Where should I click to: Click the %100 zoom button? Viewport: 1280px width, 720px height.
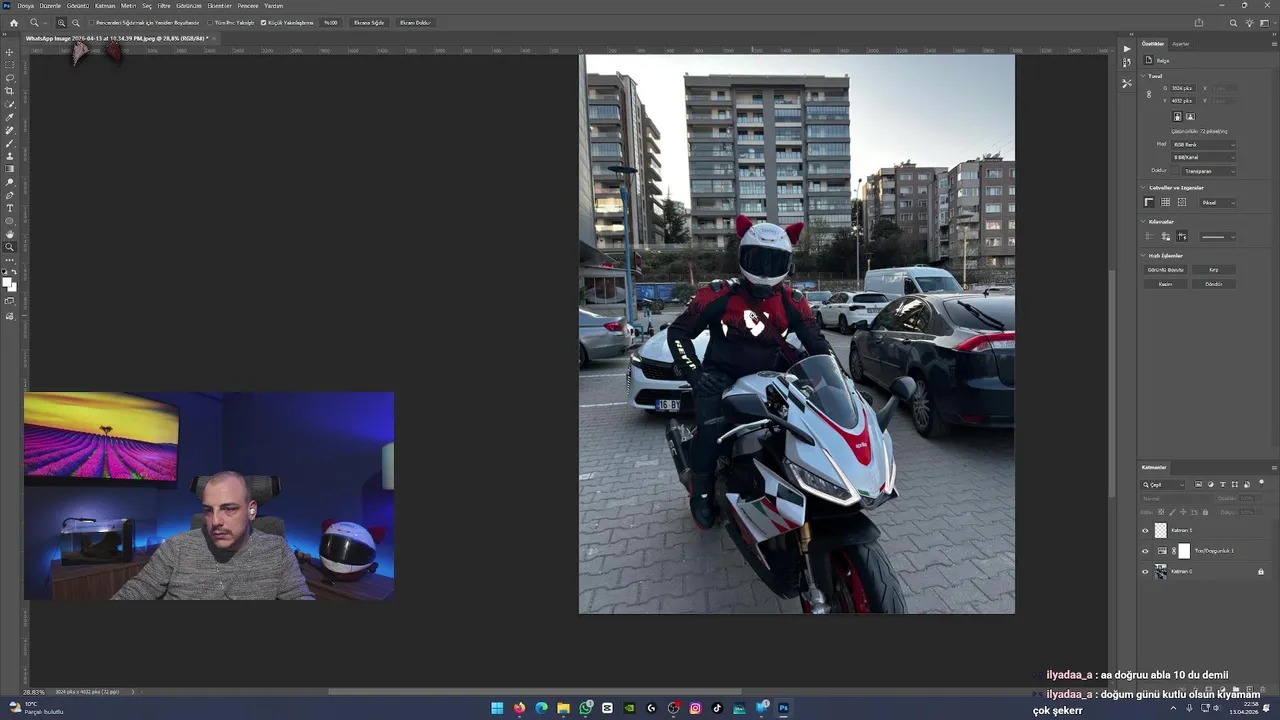click(x=330, y=22)
